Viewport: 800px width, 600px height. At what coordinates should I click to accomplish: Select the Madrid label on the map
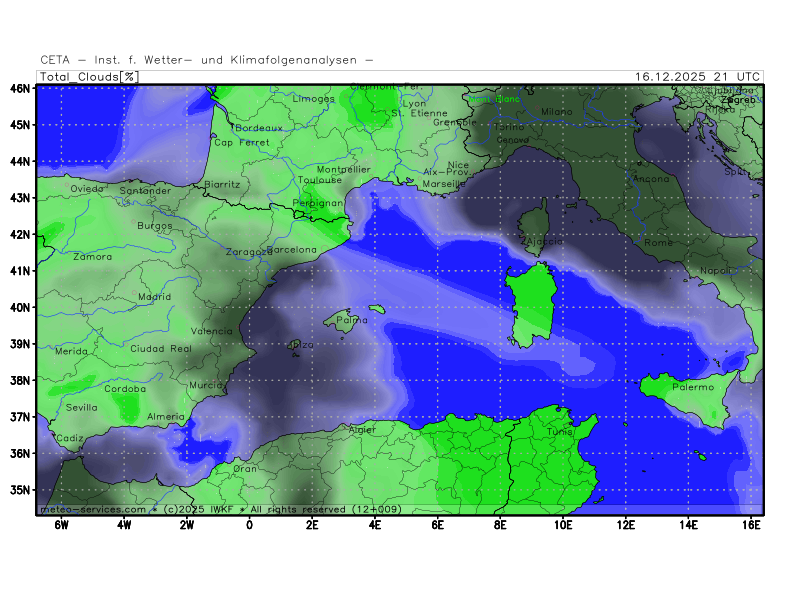click(154, 297)
